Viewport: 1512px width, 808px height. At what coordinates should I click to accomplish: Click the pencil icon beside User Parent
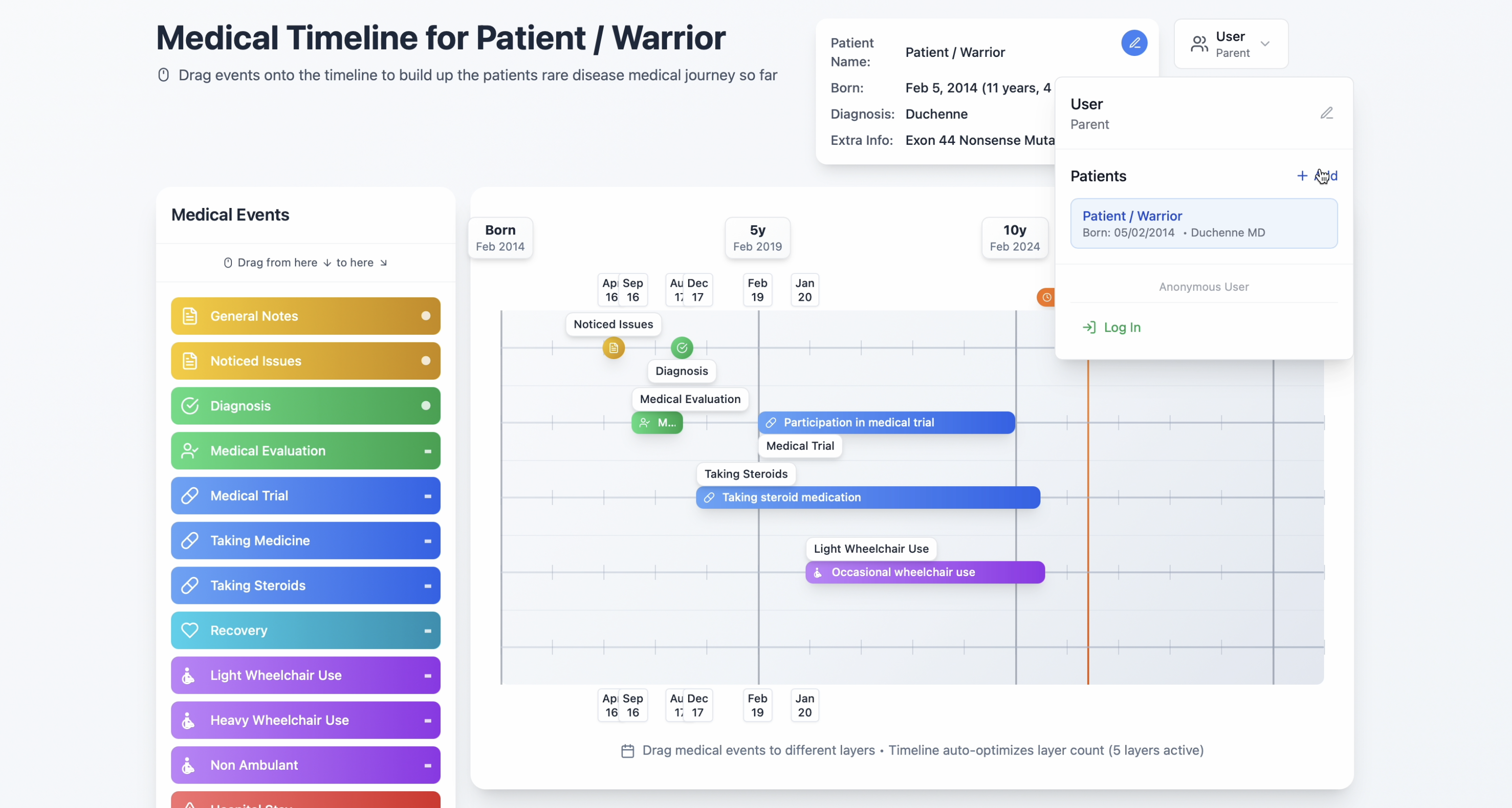(1326, 113)
